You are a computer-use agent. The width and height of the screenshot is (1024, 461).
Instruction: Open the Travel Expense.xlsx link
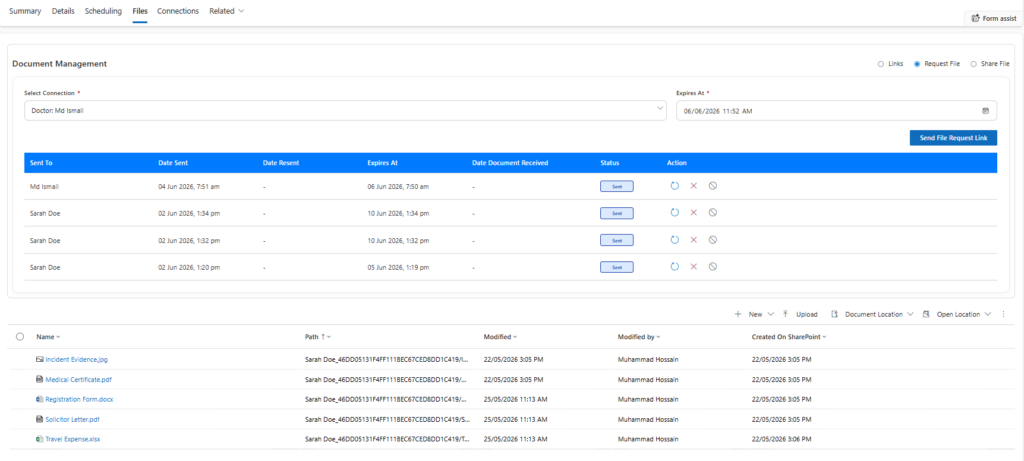[73, 439]
